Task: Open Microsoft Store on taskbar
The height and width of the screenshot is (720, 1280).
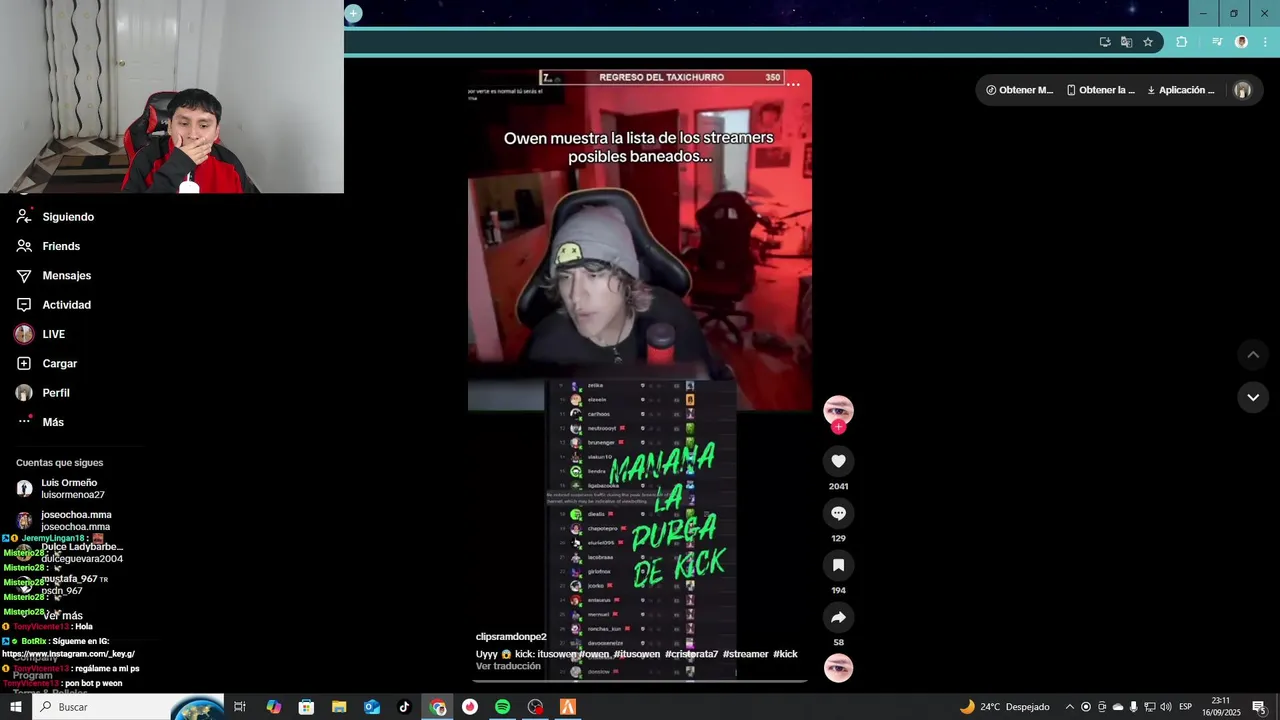Action: pos(306,707)
